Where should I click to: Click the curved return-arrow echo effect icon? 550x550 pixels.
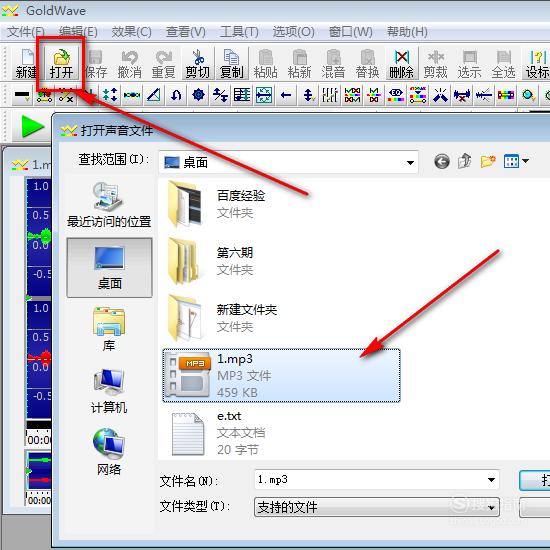[176, 95]
